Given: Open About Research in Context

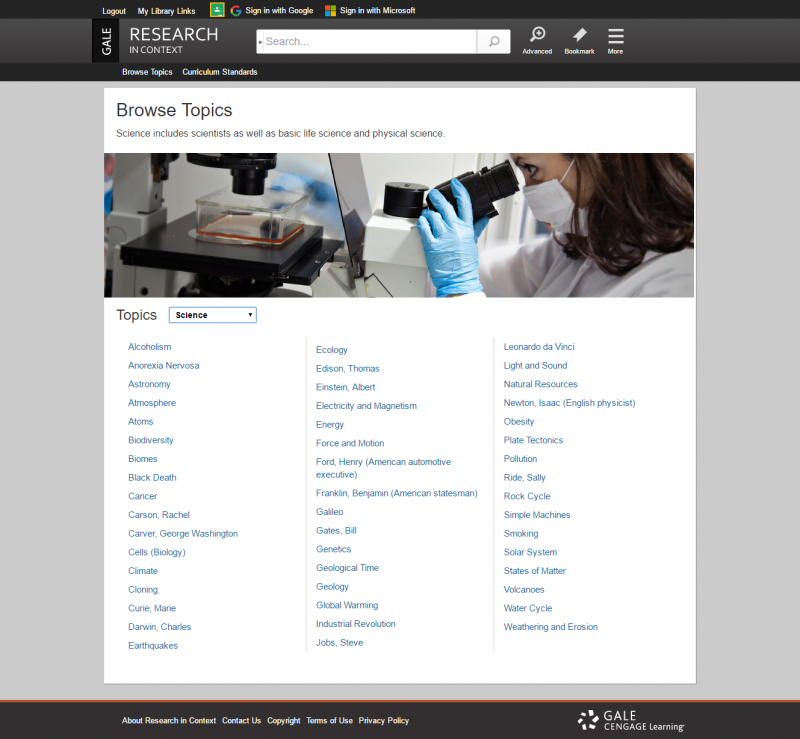Looking at the screenshot, I should [169, 721].
